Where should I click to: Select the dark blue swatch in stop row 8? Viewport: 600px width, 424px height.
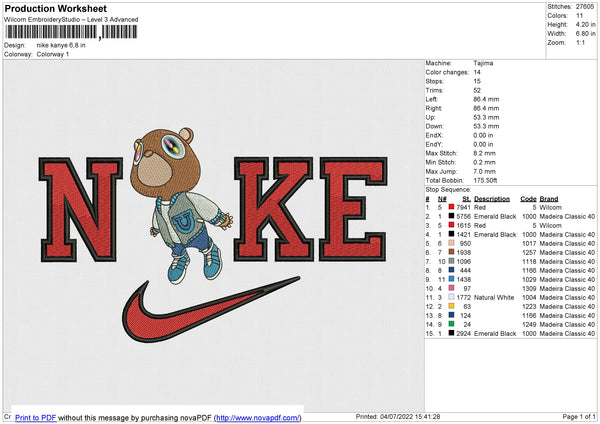pos(452,271)
